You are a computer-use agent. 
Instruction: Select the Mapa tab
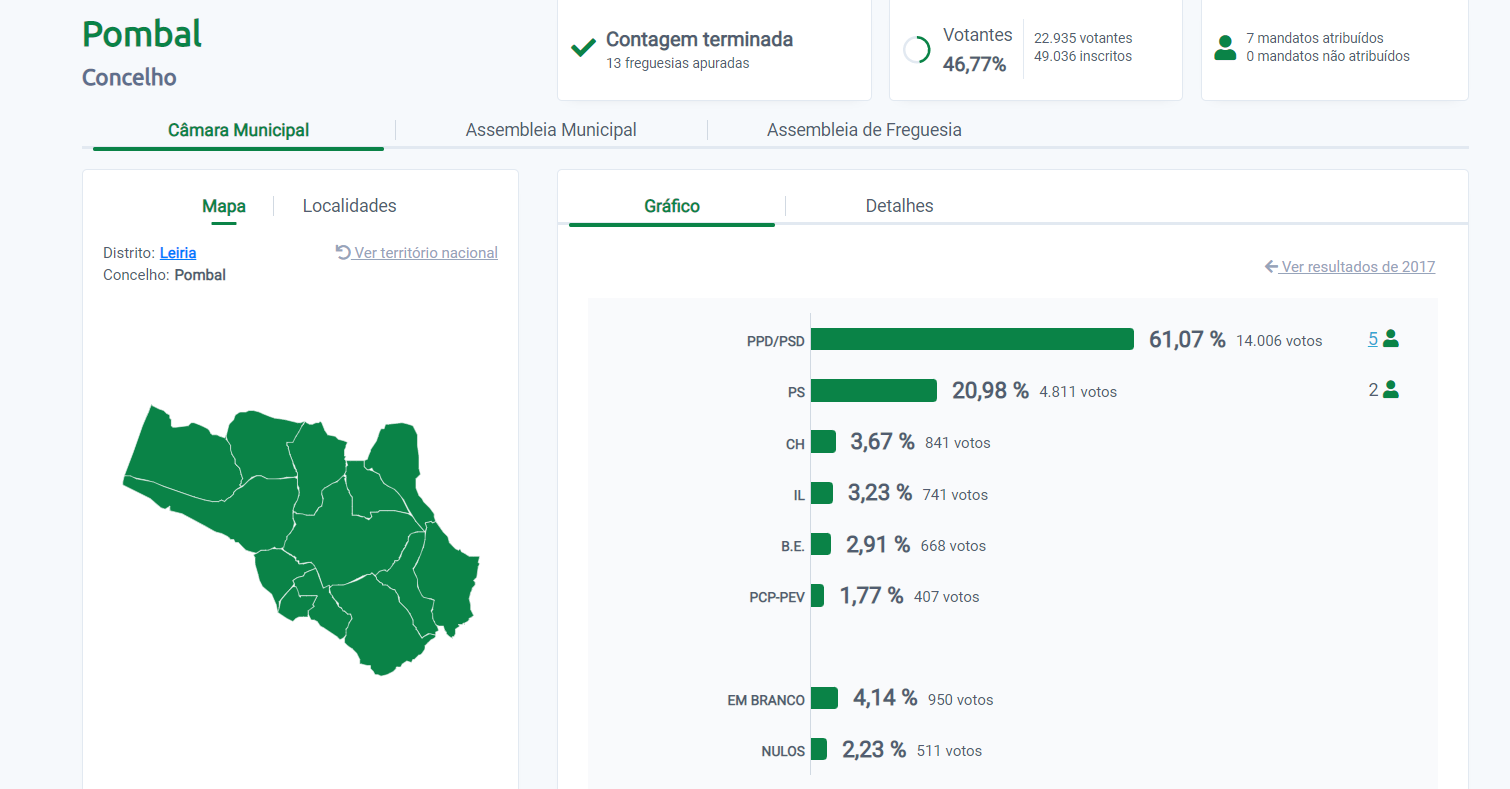click(224, 206)
